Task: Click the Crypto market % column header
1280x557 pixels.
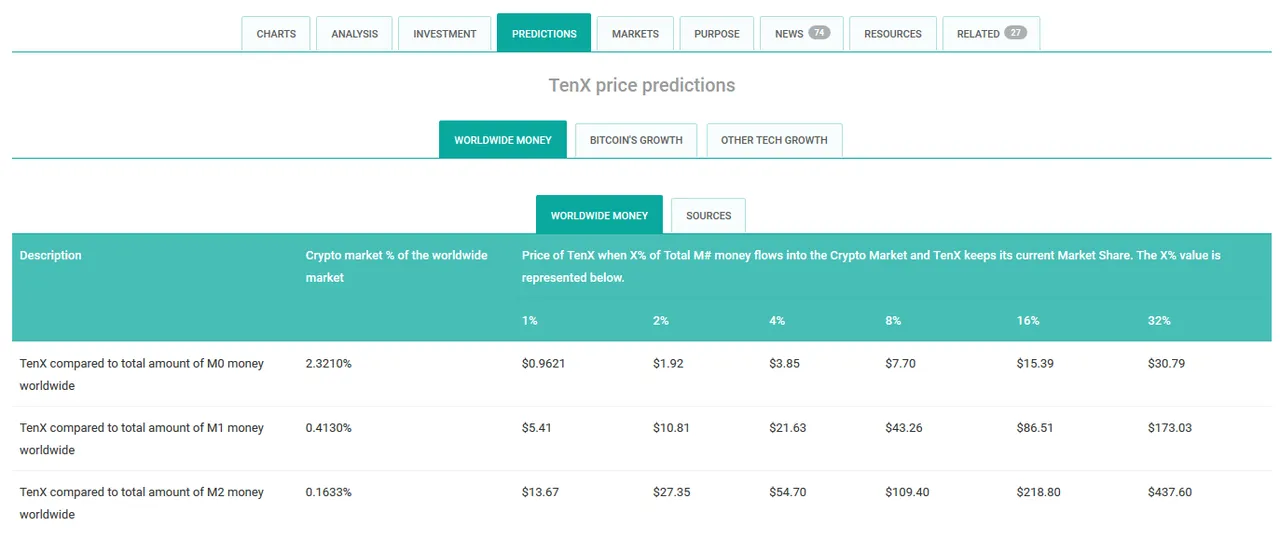Action: (x=397, y=266)
